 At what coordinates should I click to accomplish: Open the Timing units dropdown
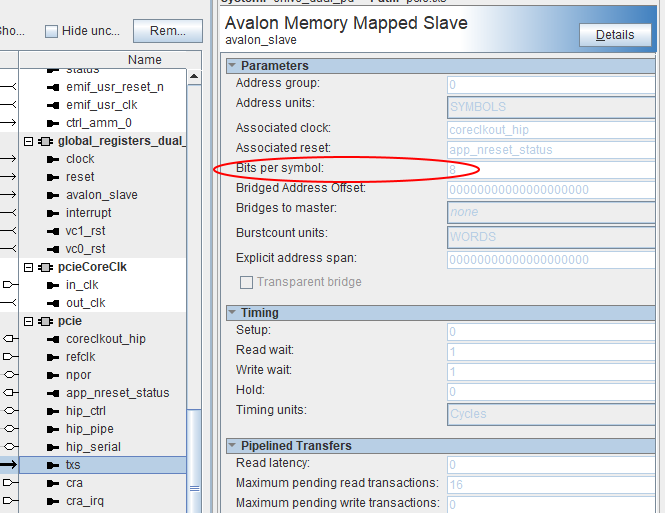tap(551, 414)
